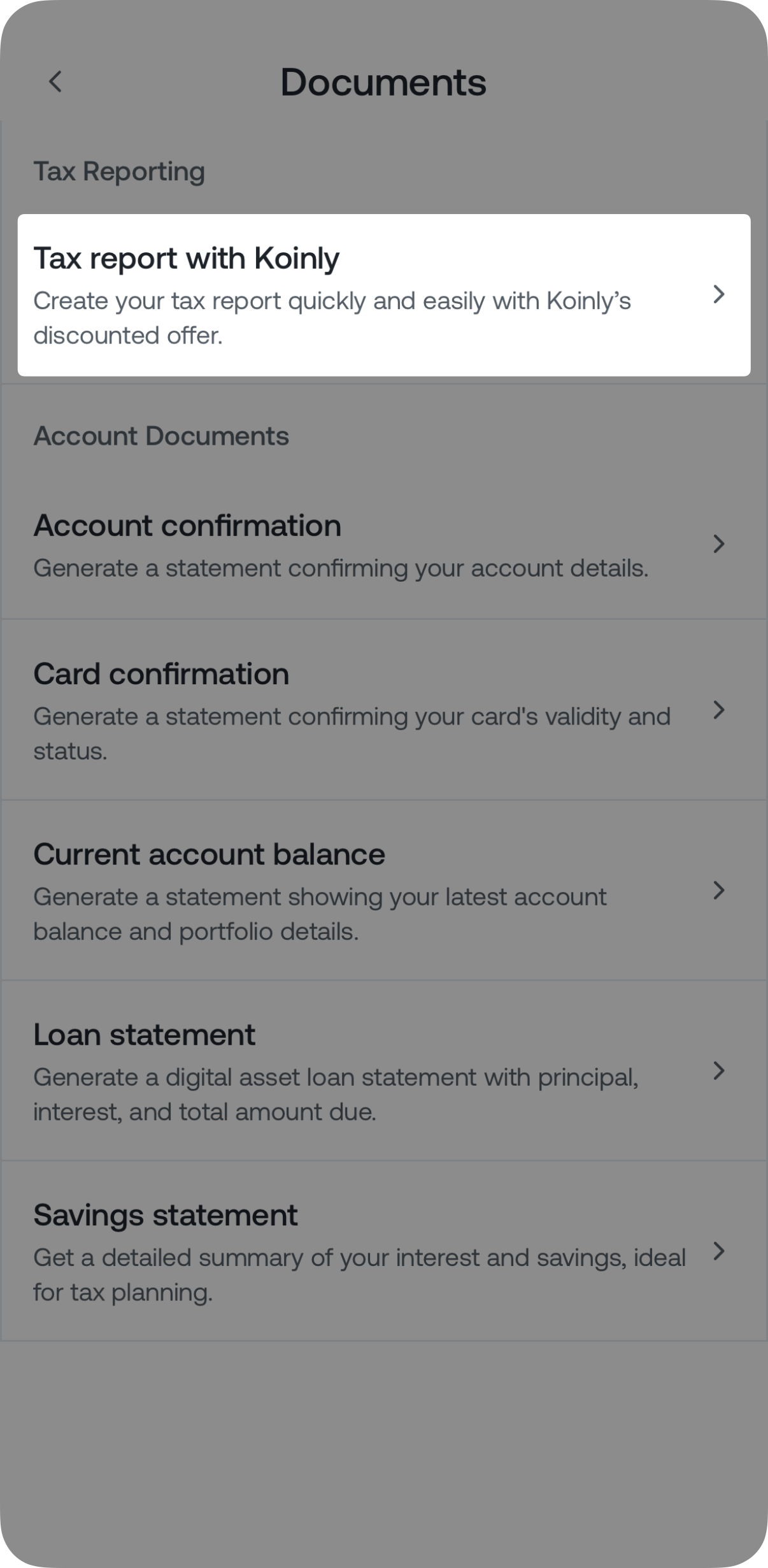Tap the Documents page title

(384, 82)
